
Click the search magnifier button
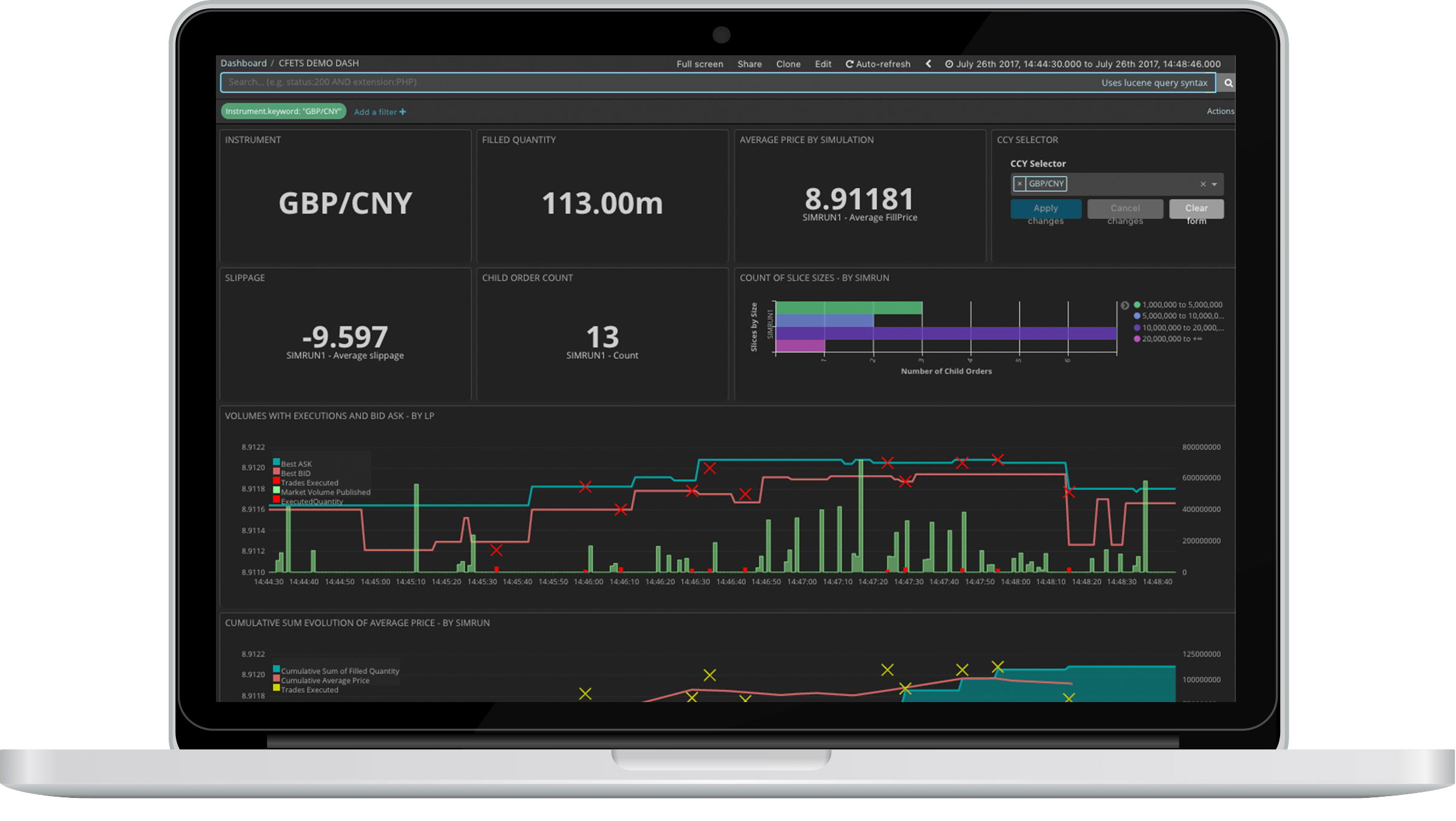[1228, 83]
